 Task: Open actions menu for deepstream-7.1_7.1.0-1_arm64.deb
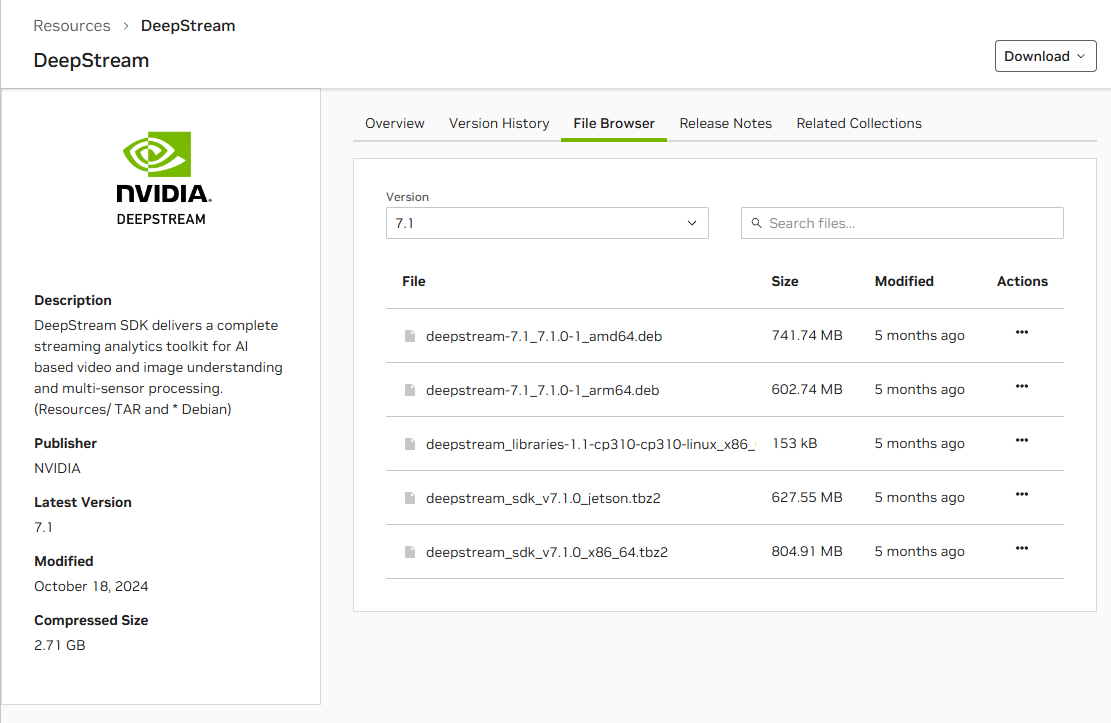click(x=1021, y=386)
